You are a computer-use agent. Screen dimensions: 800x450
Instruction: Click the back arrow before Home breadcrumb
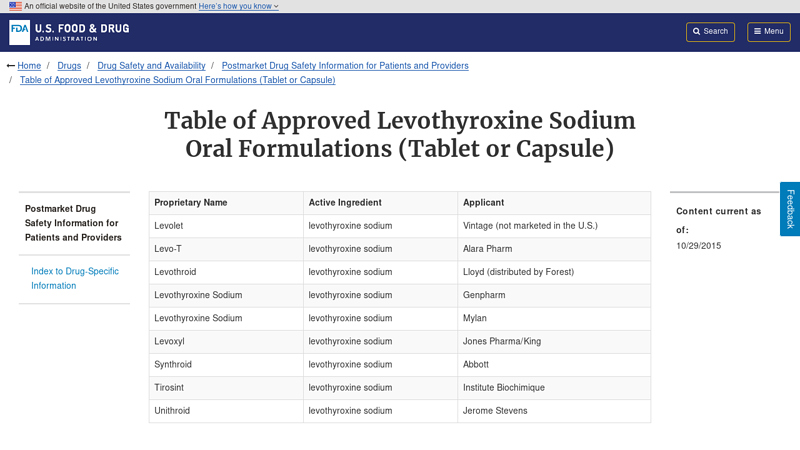pos(11,66)
